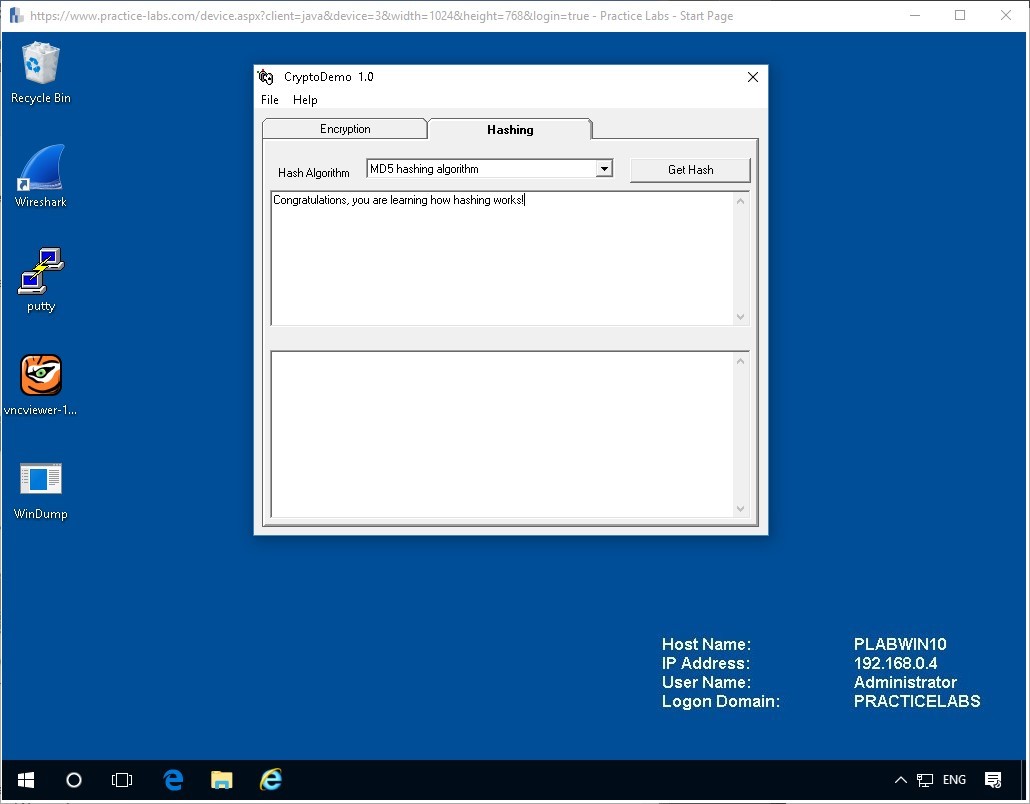Expand hidden icons in the system tray
Screen dimensions: 1030x804
pyautogui.click(x=899, y=780)
